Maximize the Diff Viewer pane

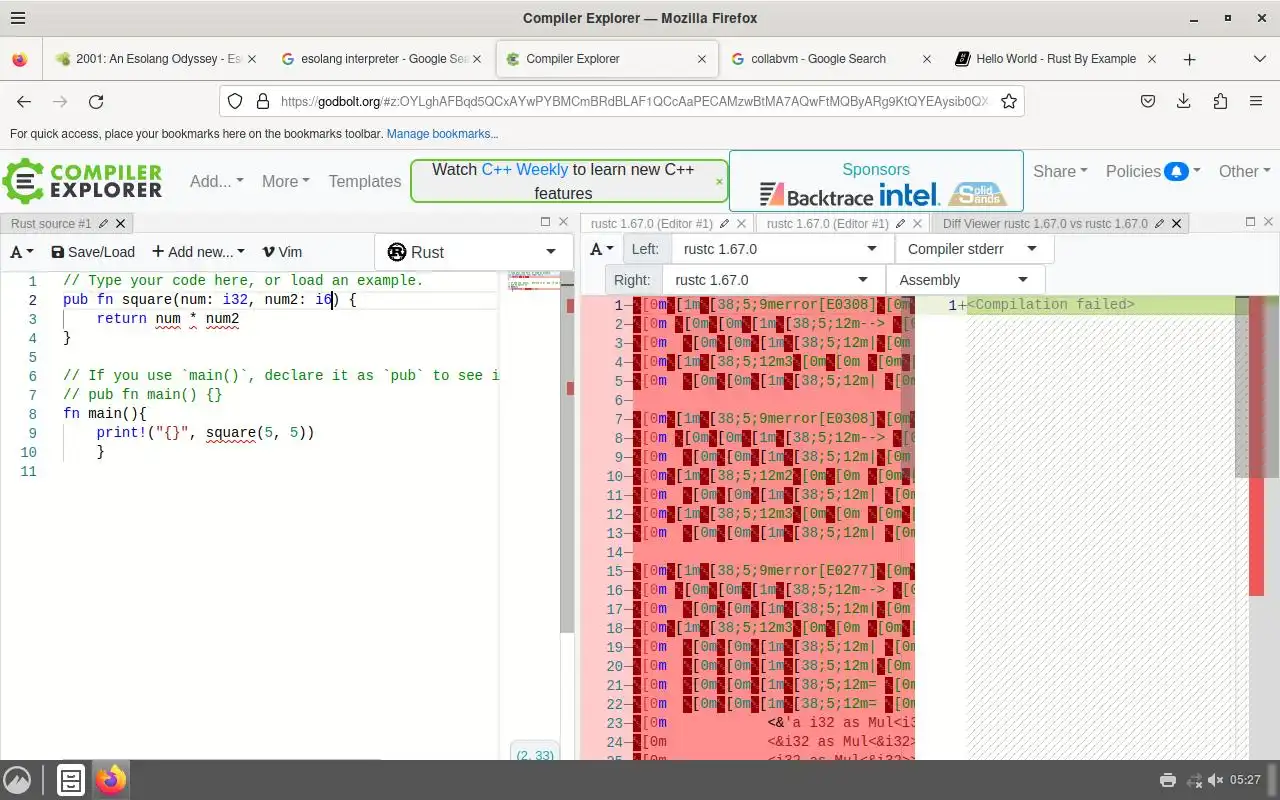[x=1250, y=222]
